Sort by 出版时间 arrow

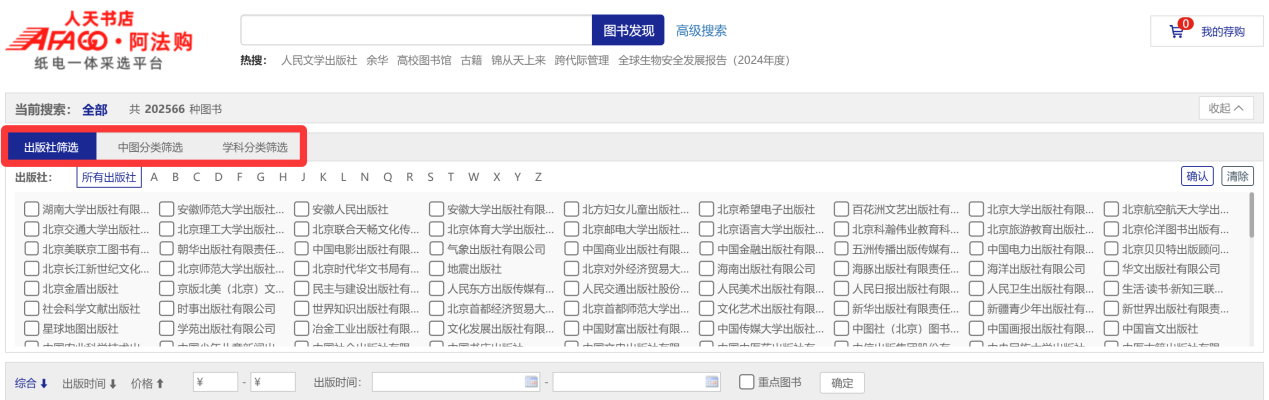coord(112,383)
